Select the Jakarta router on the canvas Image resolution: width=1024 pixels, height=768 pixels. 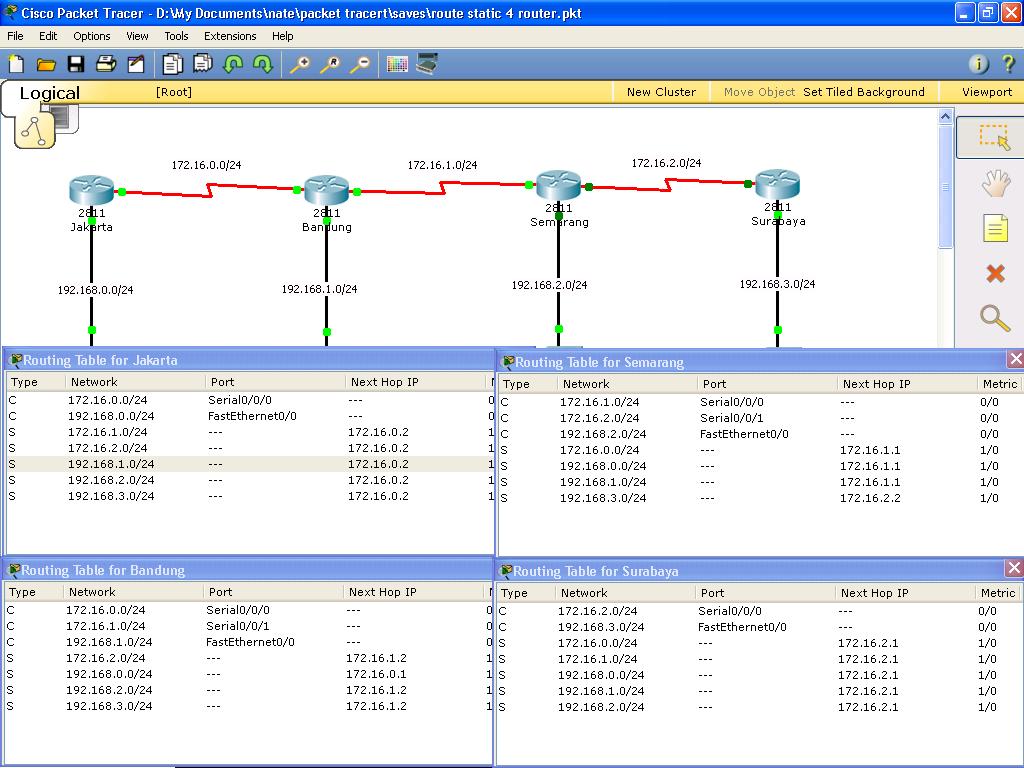point(91,188)
